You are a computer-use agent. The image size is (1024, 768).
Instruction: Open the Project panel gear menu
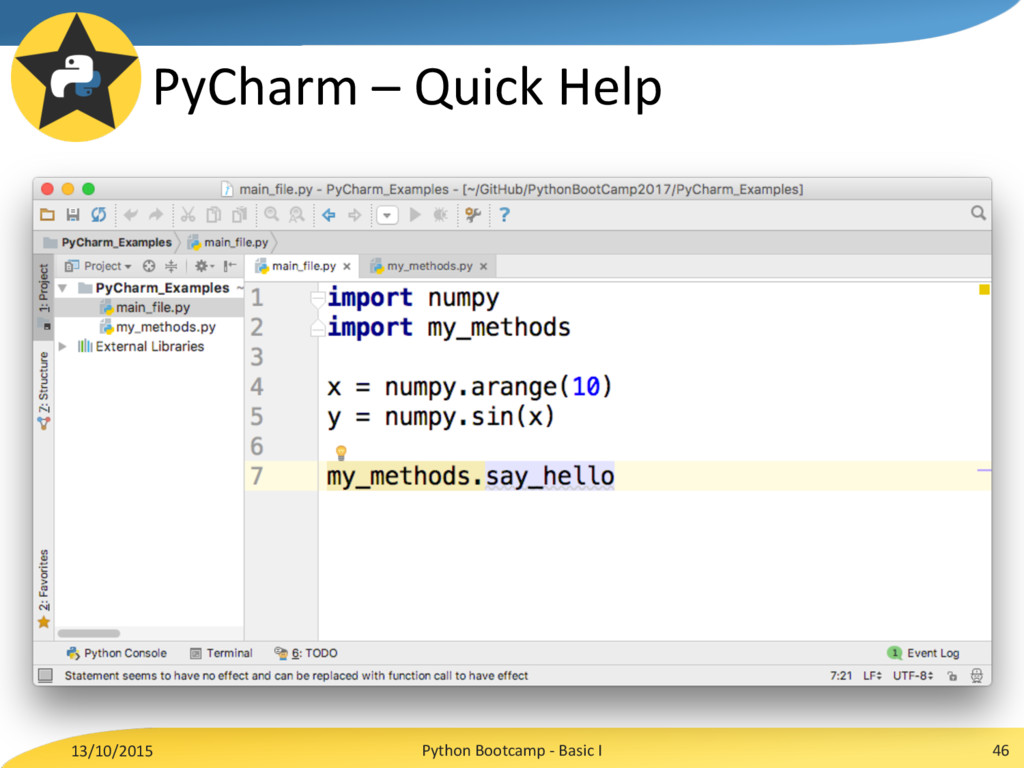pos(204,266)
